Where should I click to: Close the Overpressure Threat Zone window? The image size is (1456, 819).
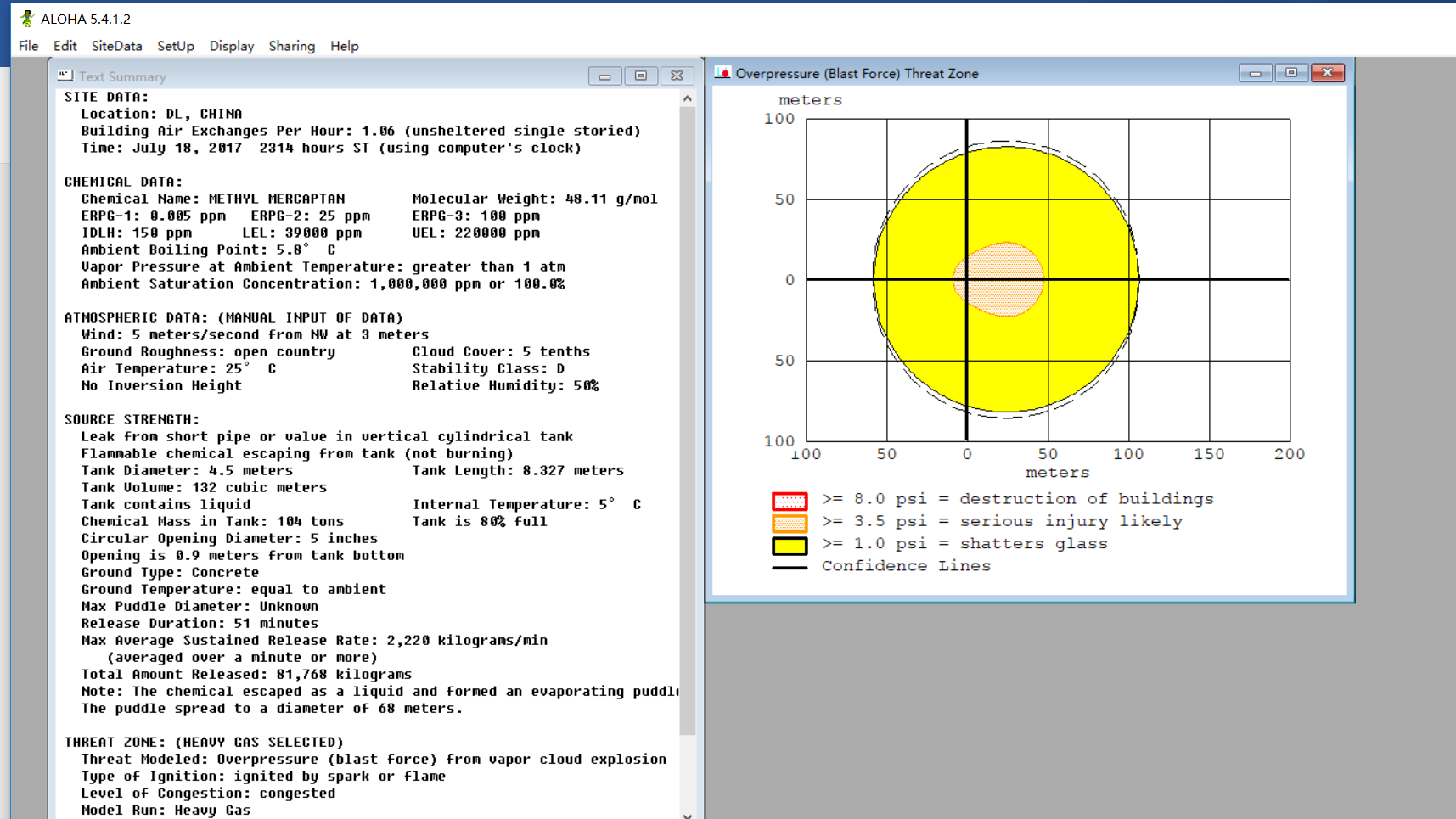coord(1328,73)
